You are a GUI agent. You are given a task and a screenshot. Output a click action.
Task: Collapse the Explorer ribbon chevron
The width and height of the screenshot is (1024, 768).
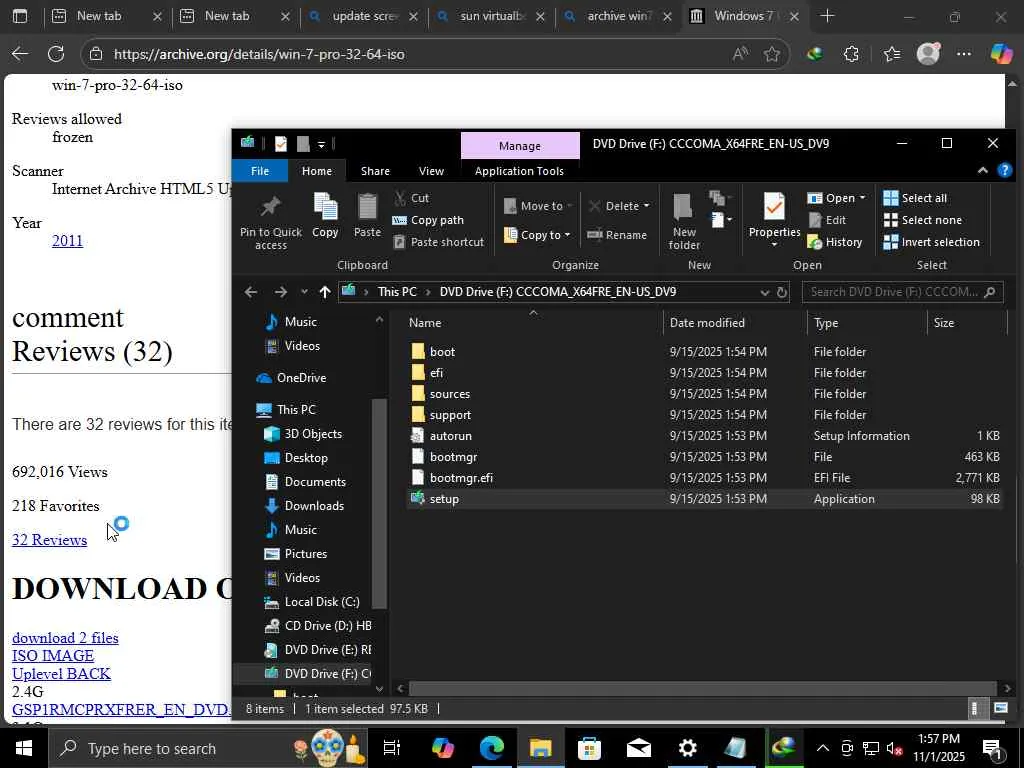(x=982, y=170)
